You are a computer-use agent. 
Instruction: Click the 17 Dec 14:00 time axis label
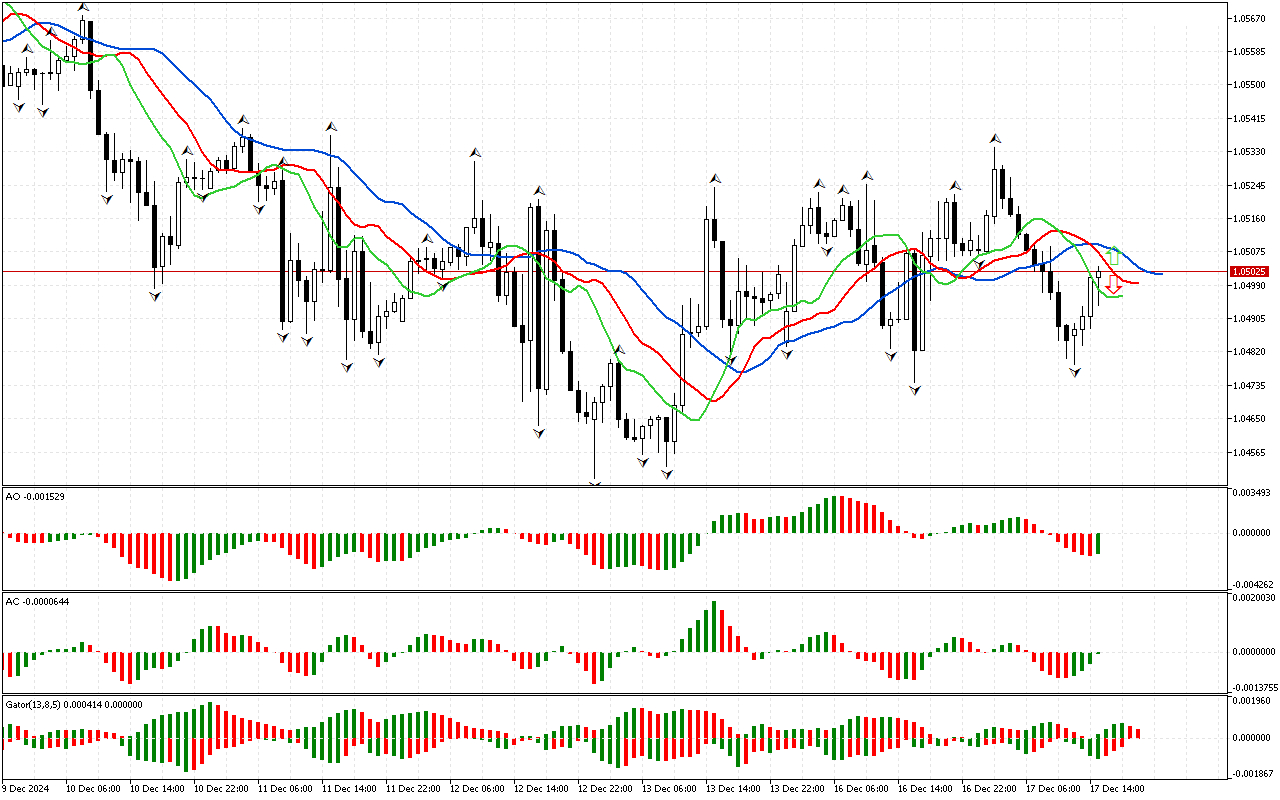[1117, 789]
